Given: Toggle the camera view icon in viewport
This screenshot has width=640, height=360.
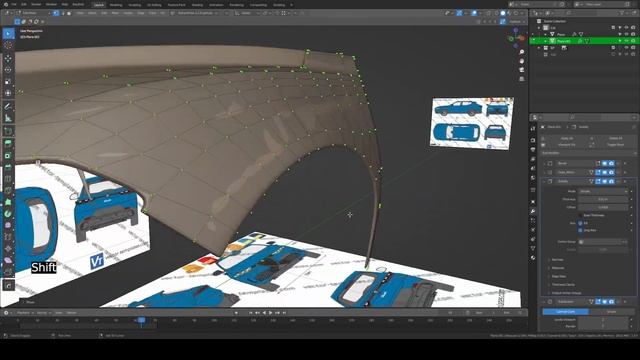Looking at the screenshot, I should [522, 70].
